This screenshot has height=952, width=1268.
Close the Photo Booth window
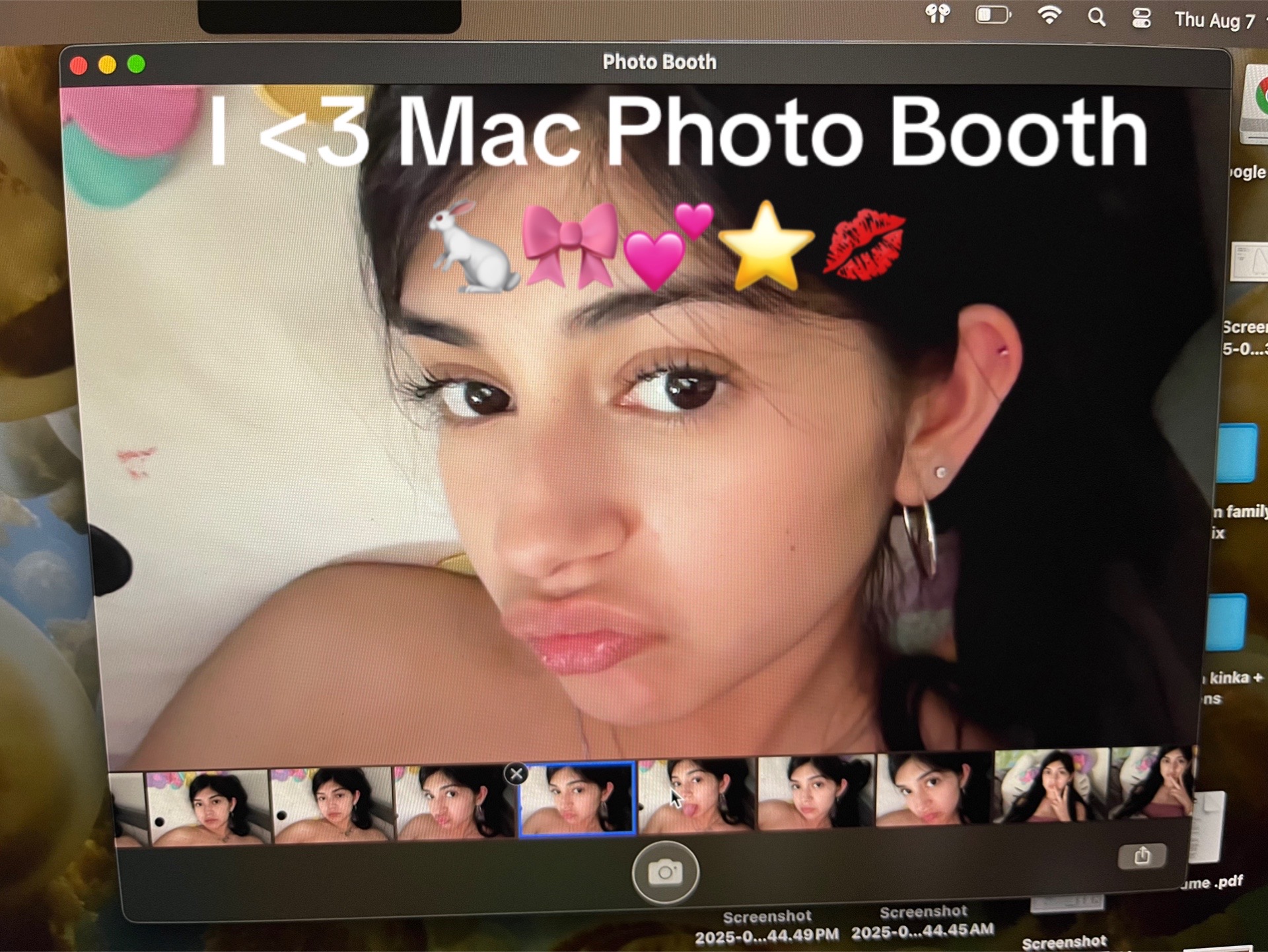[x=79, y=65]
